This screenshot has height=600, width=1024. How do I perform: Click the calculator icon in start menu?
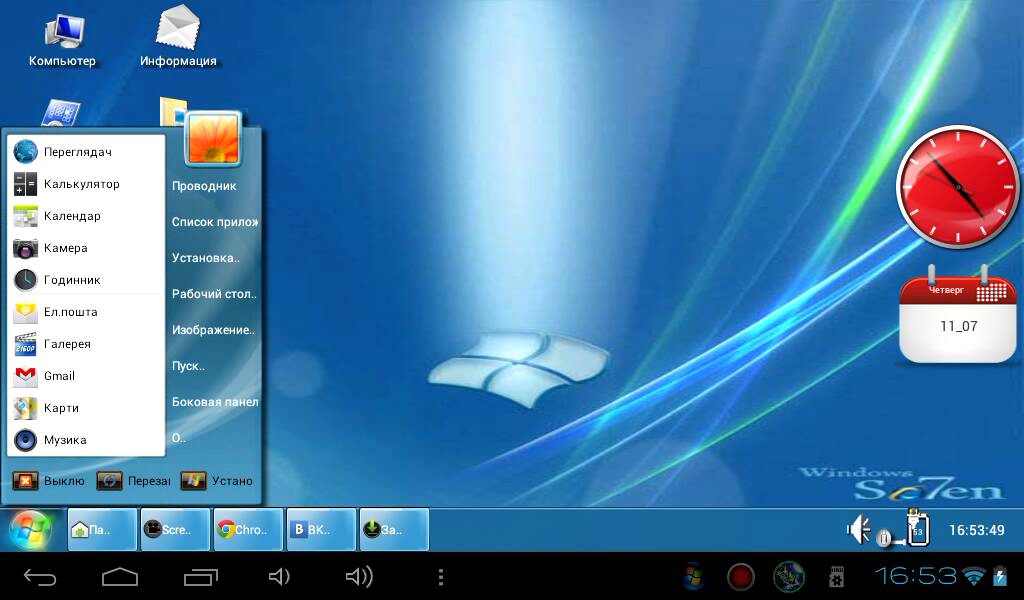coord(25,183)
